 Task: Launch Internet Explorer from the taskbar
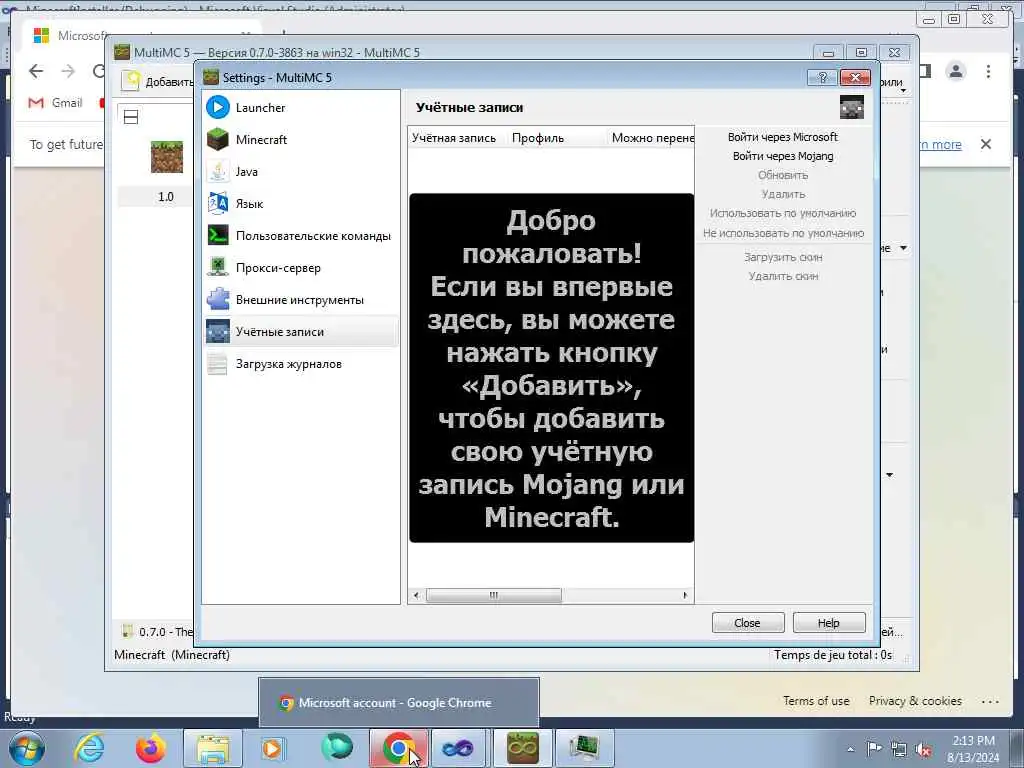click(89, 748)
